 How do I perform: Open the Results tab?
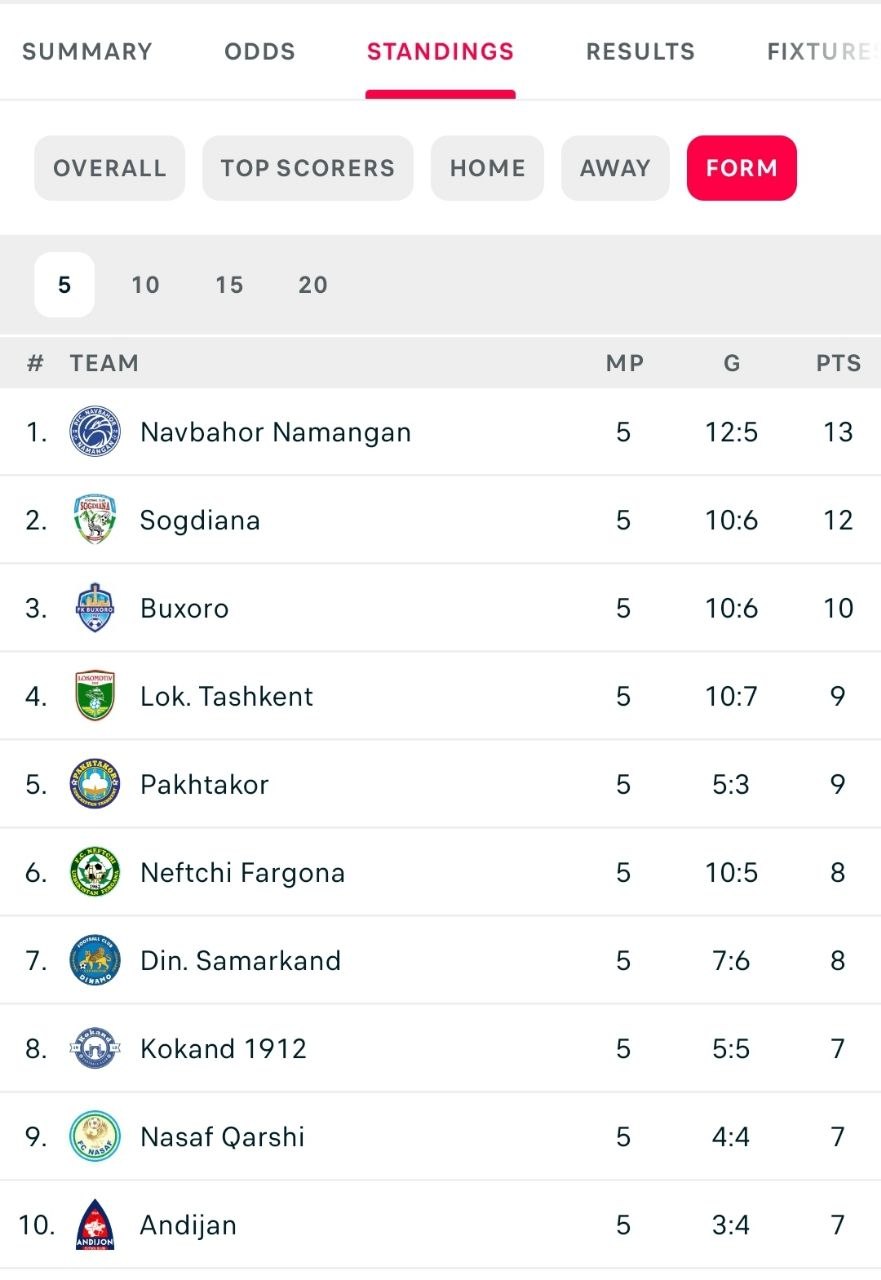640,52
